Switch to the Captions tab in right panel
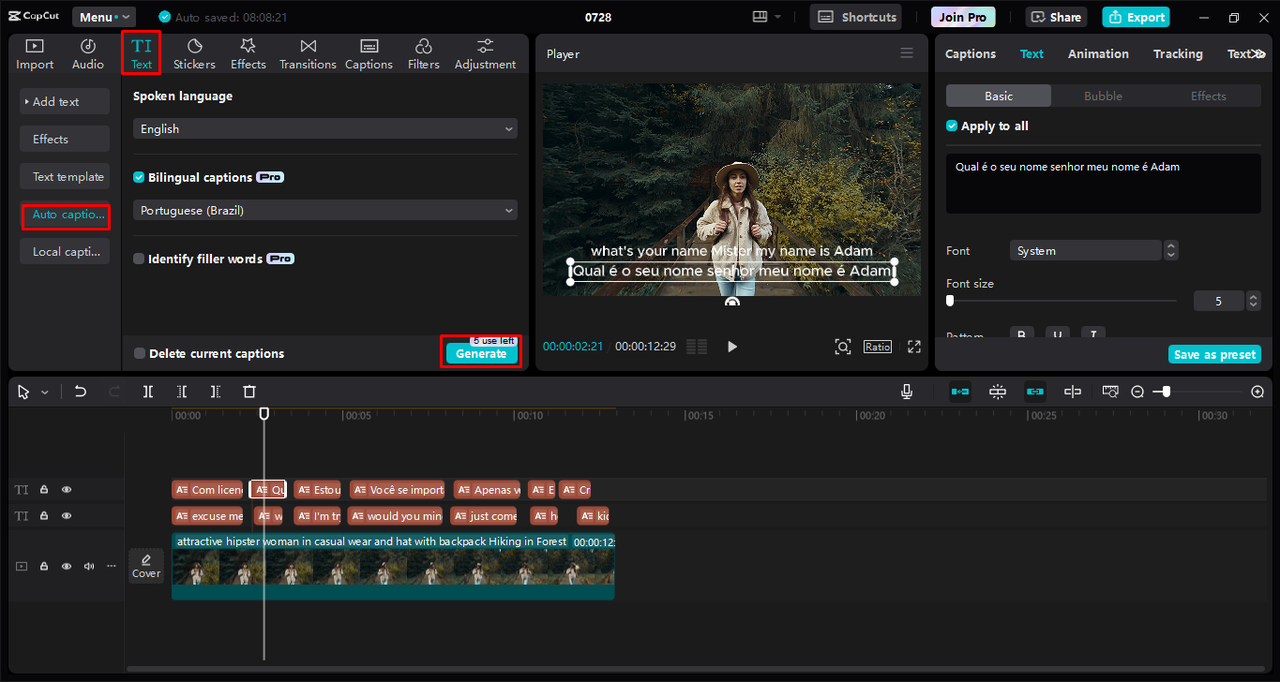Screen dimensions: 1280x682 [970, 54]
